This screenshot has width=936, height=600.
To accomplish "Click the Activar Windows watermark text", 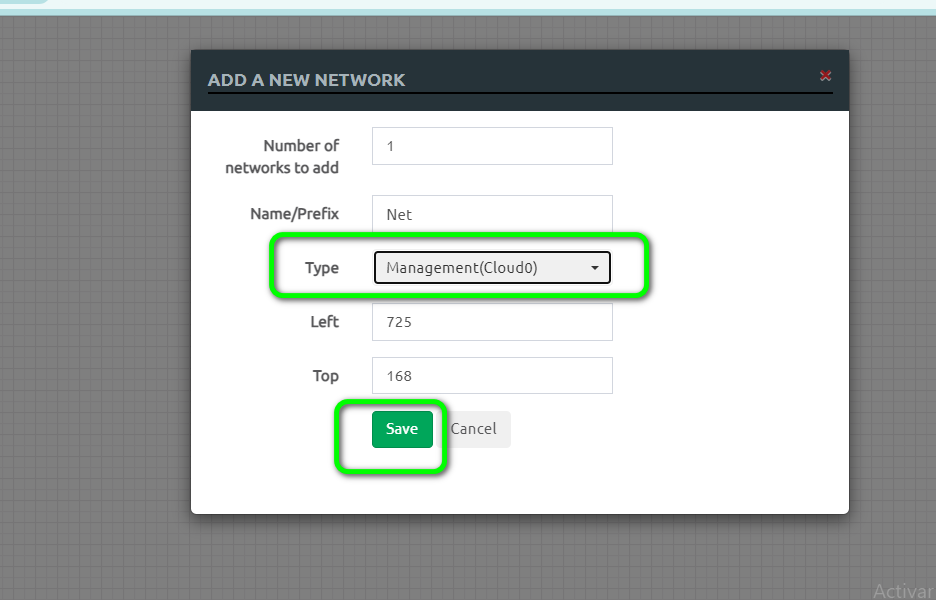I will [903, 591].
